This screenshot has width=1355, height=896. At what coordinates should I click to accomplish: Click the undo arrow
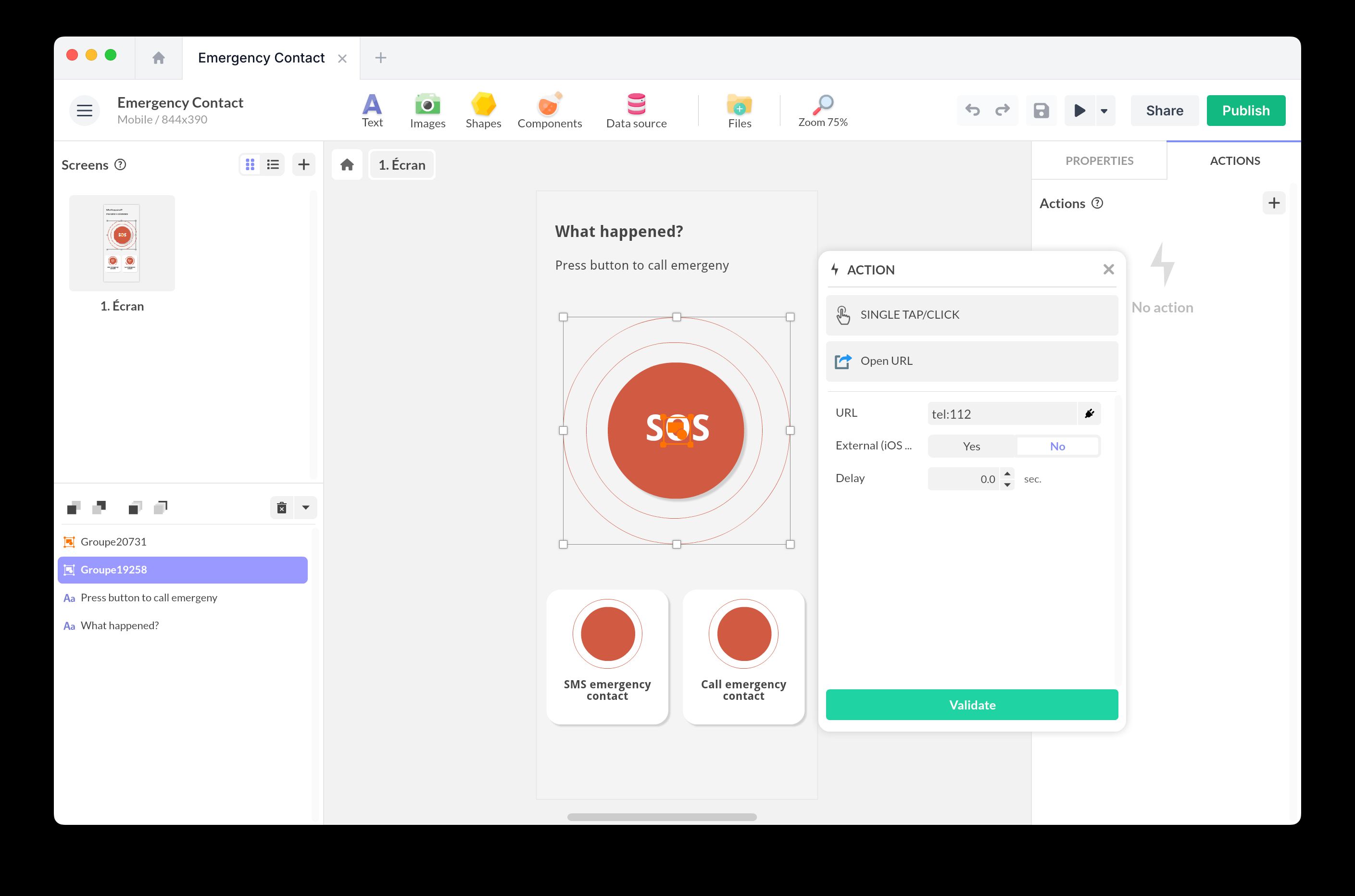972,110
